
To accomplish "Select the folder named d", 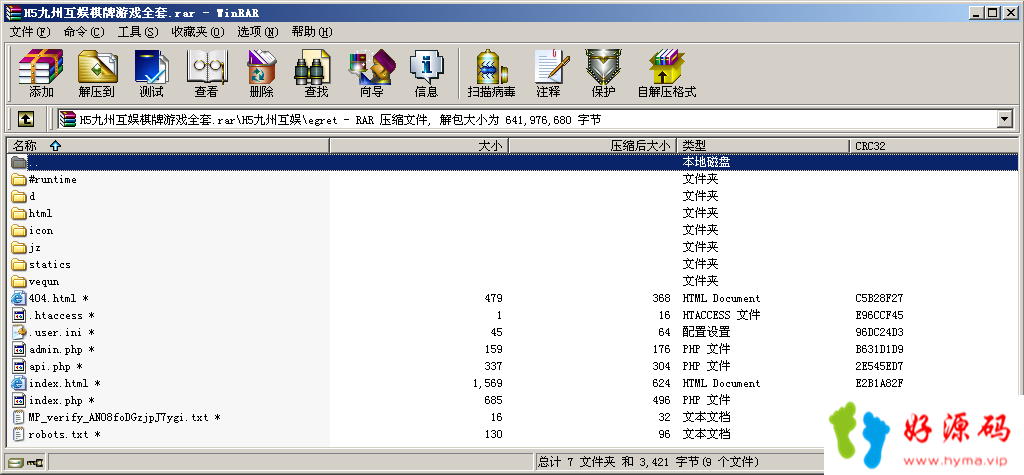I will 32,196.
